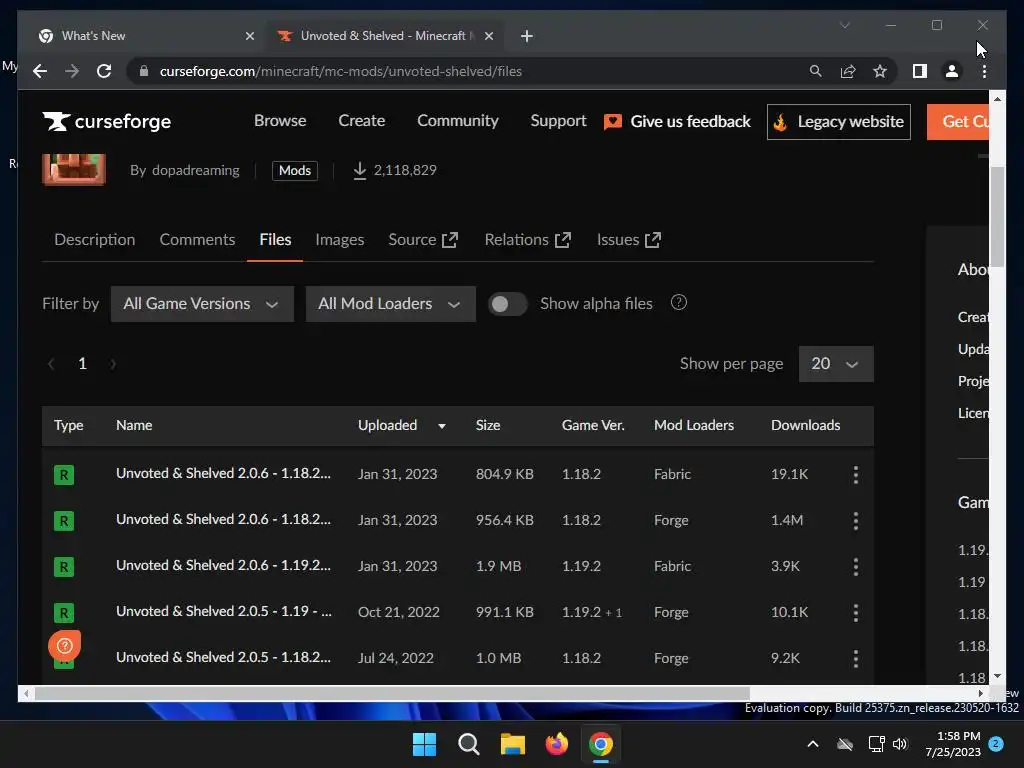Open the Relations external link tab
This screenshot has width=1024, height=768.
[528, 240]
